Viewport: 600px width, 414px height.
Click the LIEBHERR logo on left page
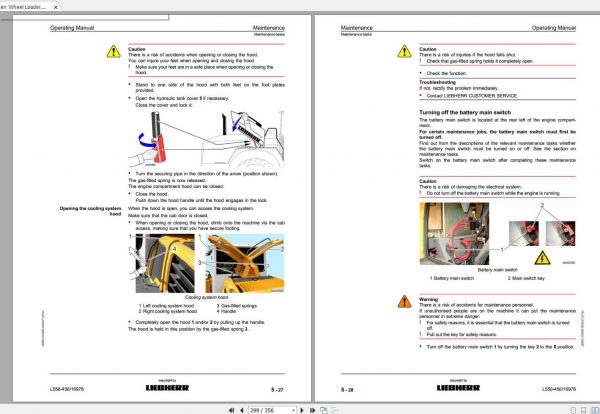point(167,388)
